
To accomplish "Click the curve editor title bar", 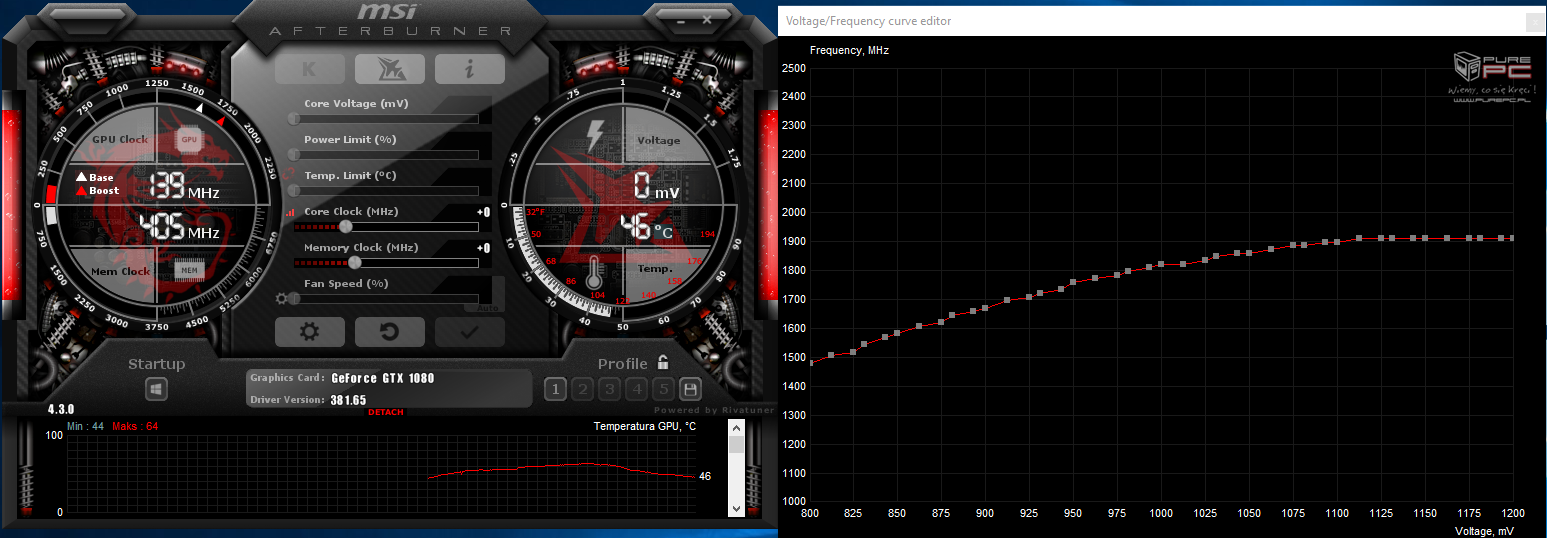I will (x=1163, y=21).
